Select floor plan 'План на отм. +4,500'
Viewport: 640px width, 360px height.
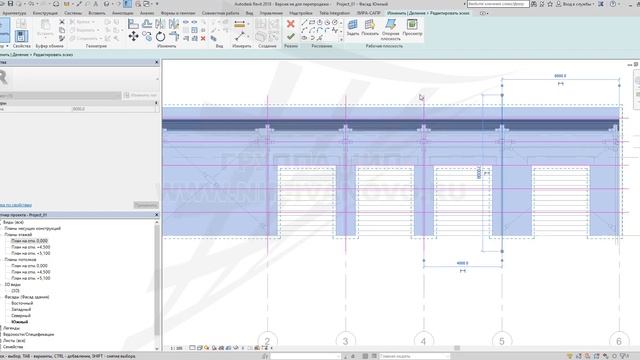coord(31,247)
